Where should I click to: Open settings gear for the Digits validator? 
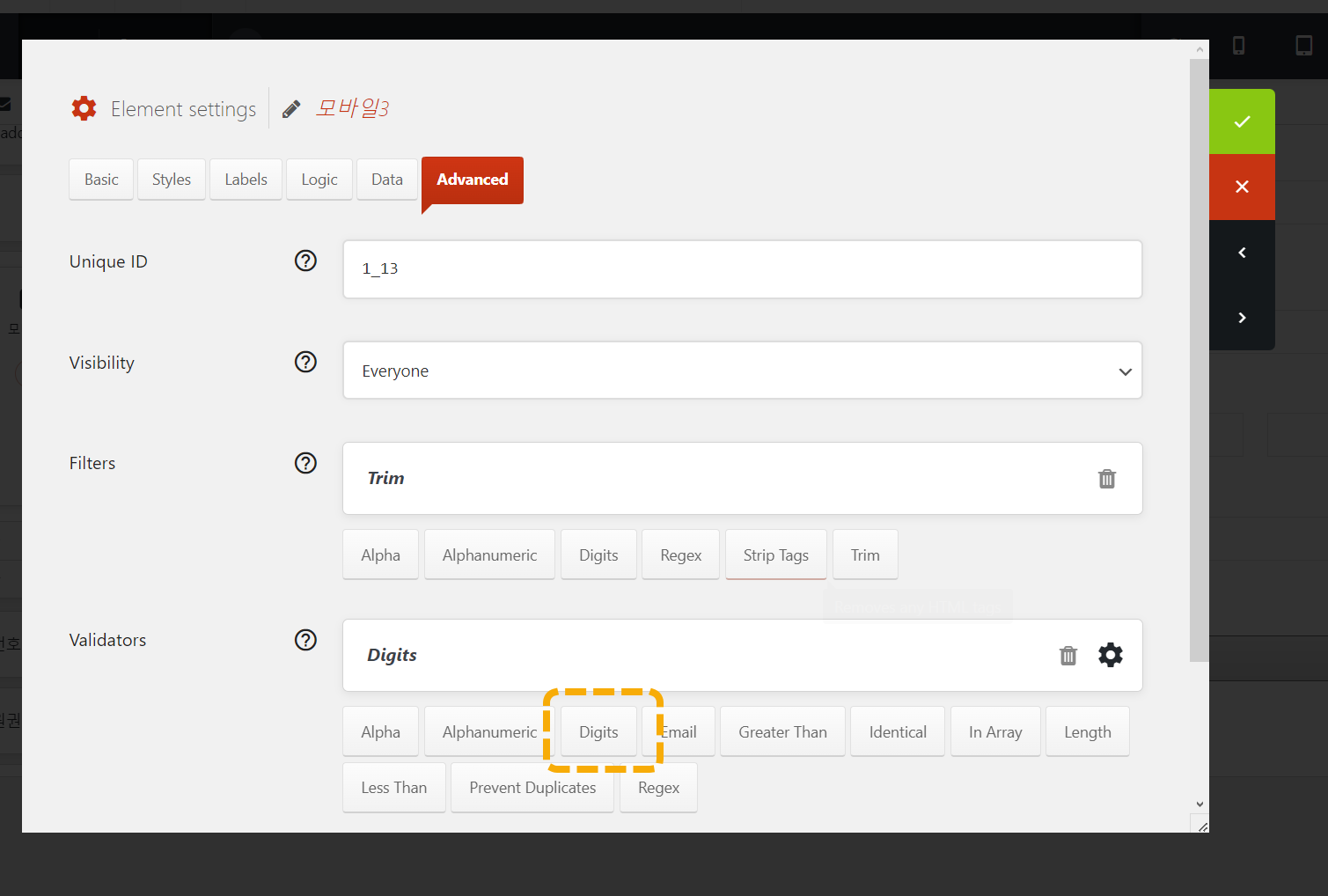(1111, 655)
